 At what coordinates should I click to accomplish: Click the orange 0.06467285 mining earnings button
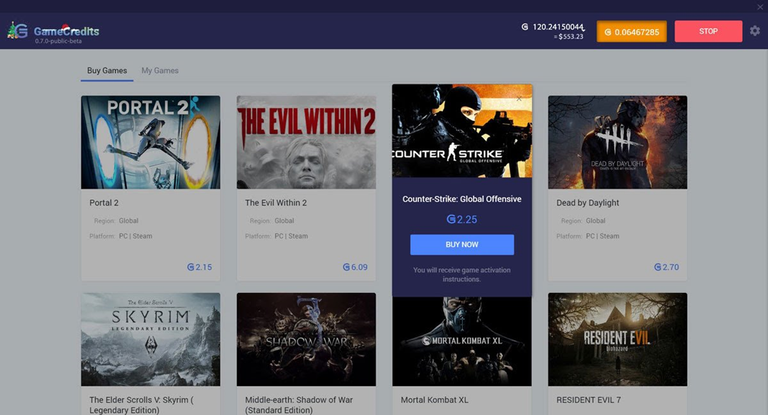631,32
